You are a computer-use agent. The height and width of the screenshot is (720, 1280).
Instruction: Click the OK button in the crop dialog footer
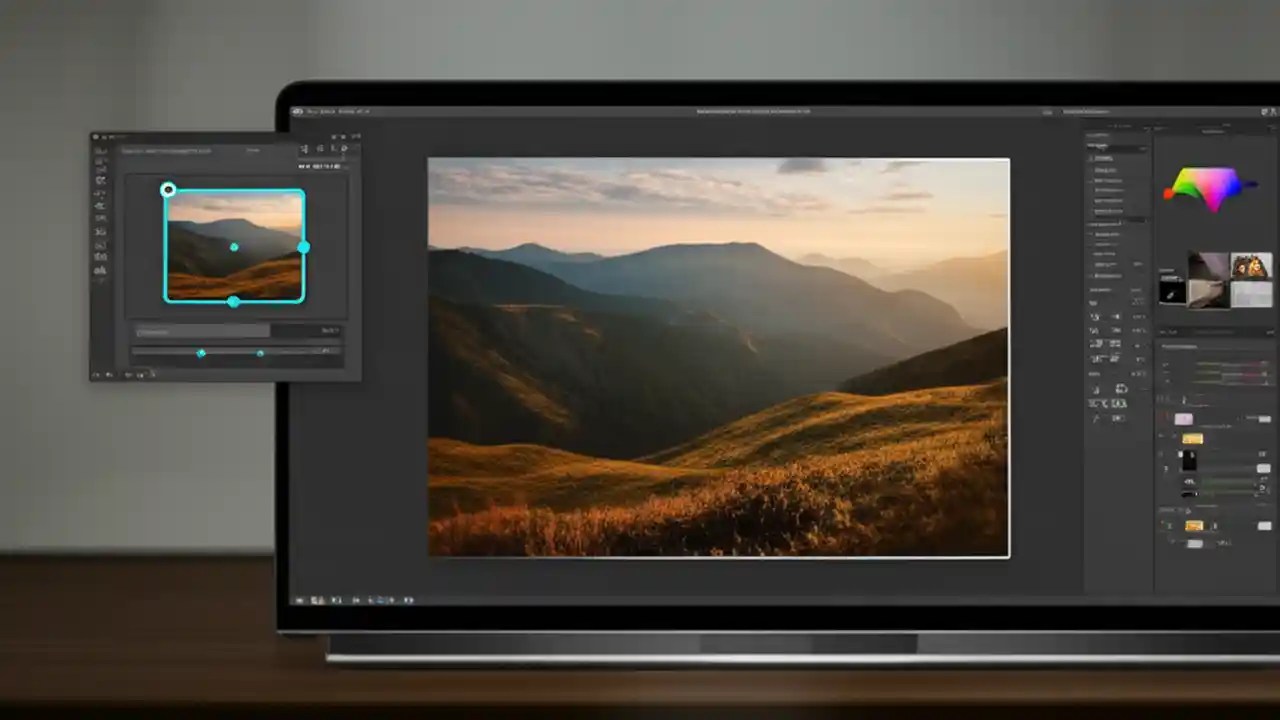coord(330,330)
